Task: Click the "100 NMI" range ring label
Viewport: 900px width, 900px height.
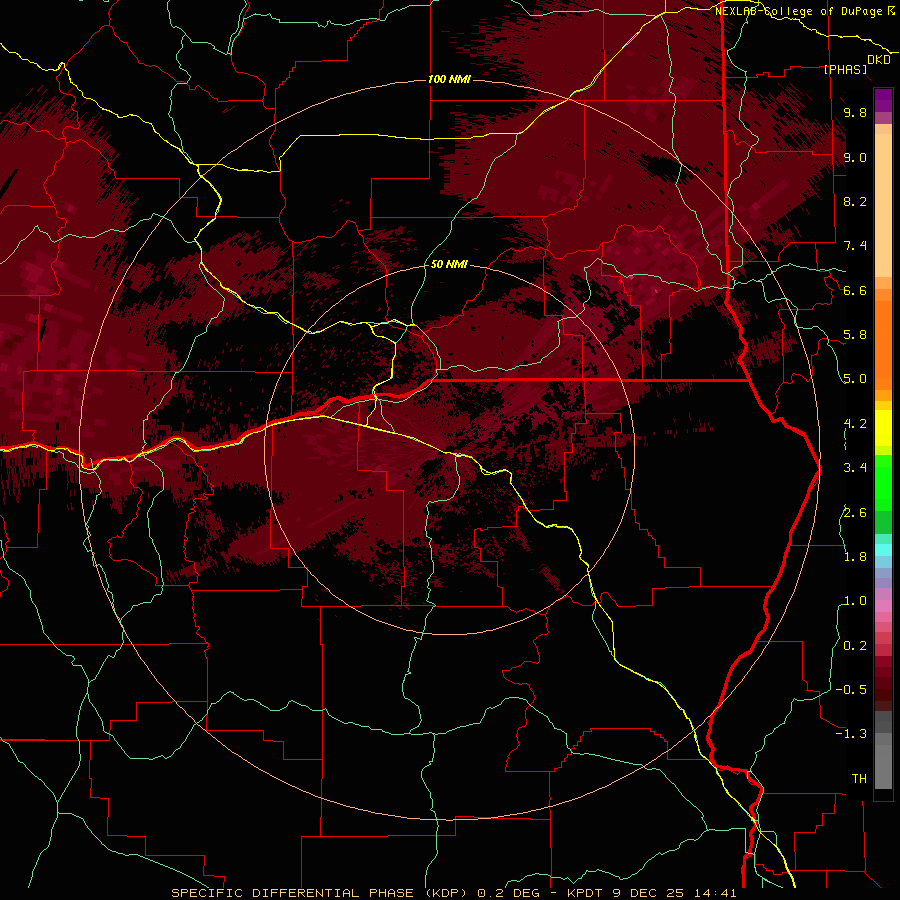Action: click(449, 79)
